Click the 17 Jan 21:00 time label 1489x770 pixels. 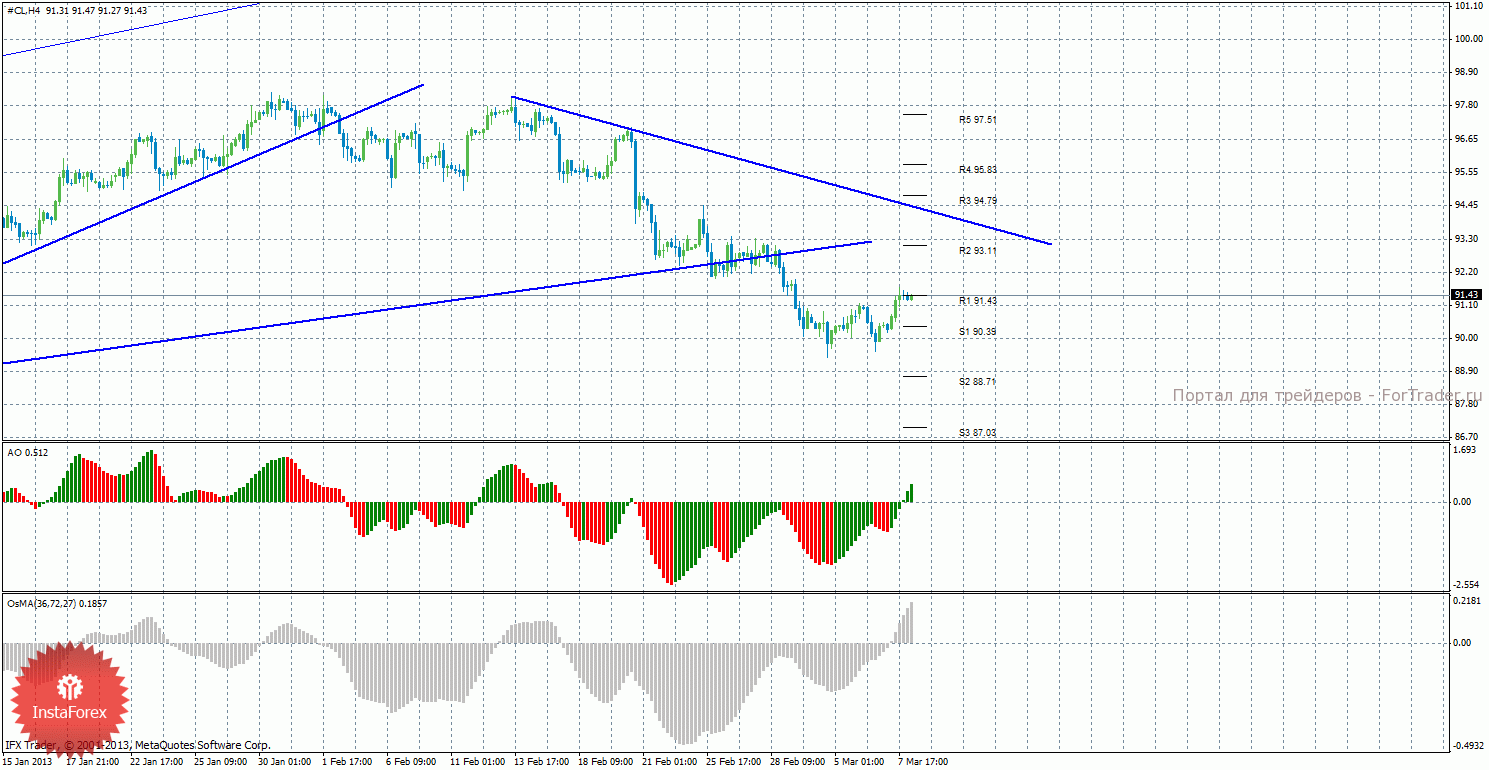tap(94, 761)
